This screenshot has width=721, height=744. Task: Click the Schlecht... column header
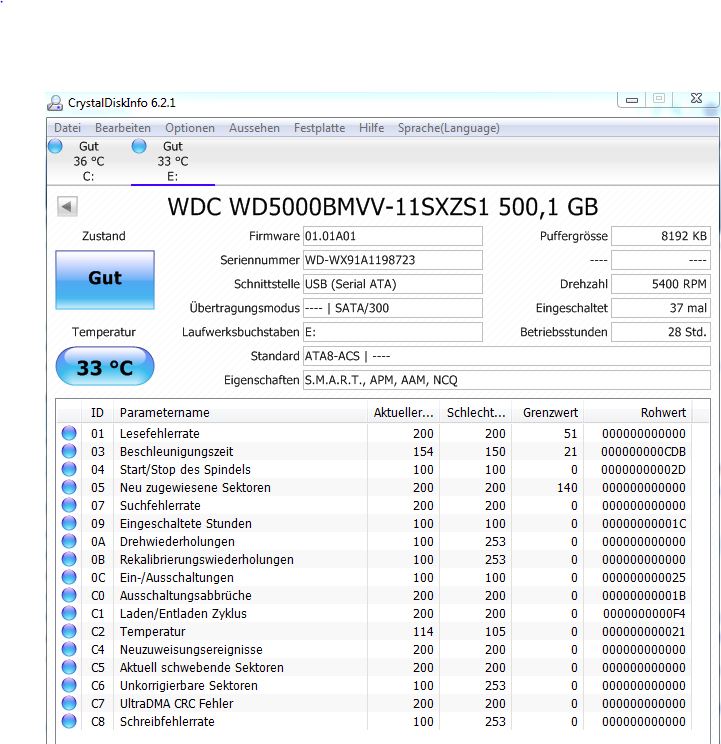coord(476,413)
